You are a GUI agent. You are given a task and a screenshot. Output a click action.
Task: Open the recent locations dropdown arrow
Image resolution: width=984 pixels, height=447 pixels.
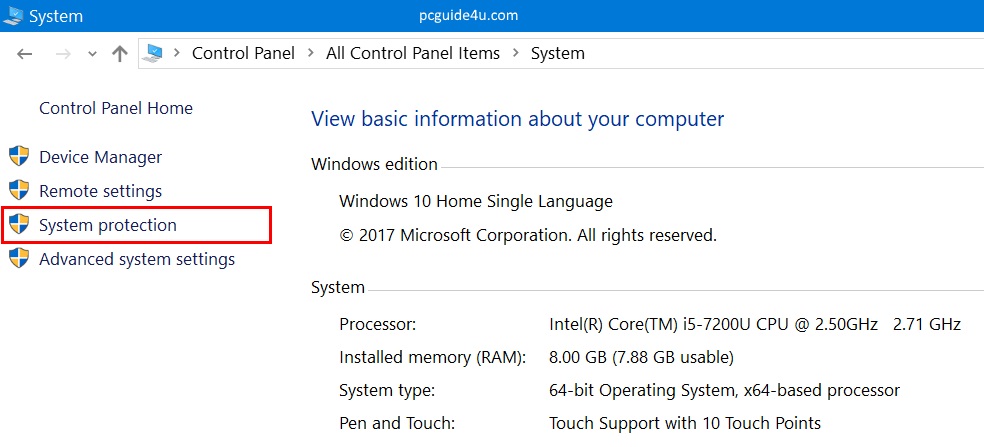pyautogui.click(x=92, y=54)
